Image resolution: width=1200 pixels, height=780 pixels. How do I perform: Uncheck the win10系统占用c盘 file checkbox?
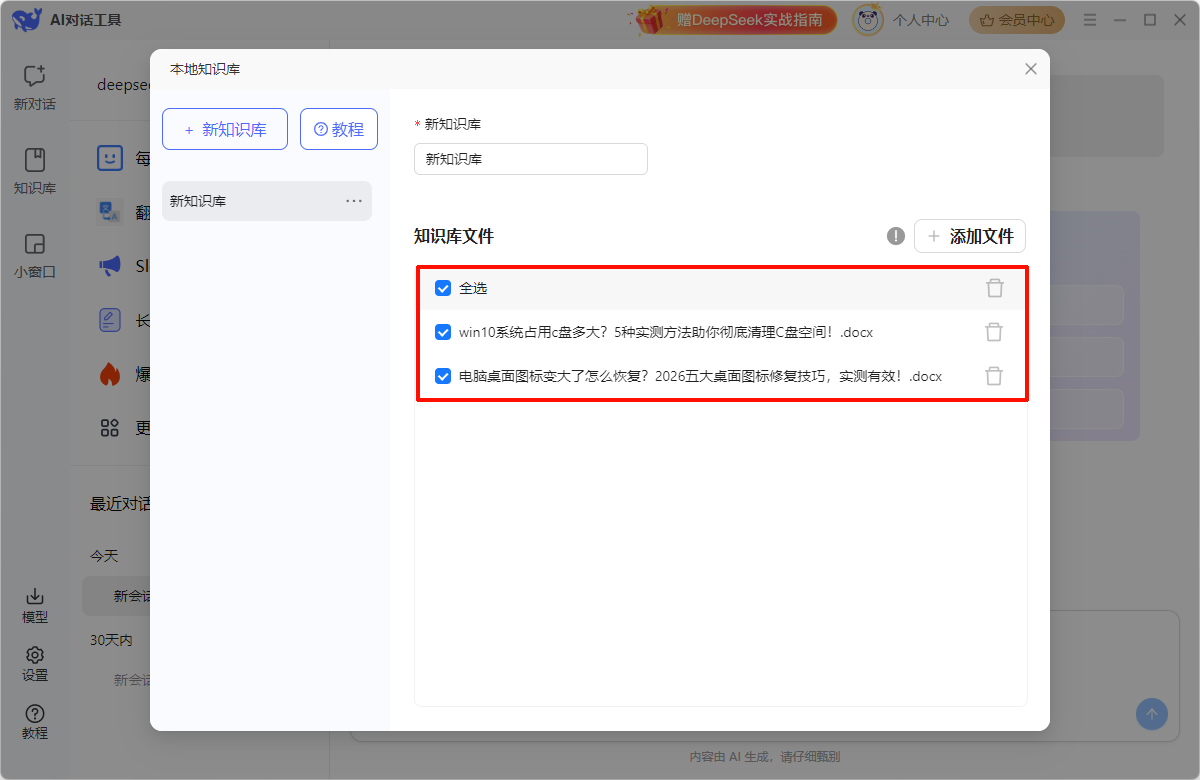443,332
